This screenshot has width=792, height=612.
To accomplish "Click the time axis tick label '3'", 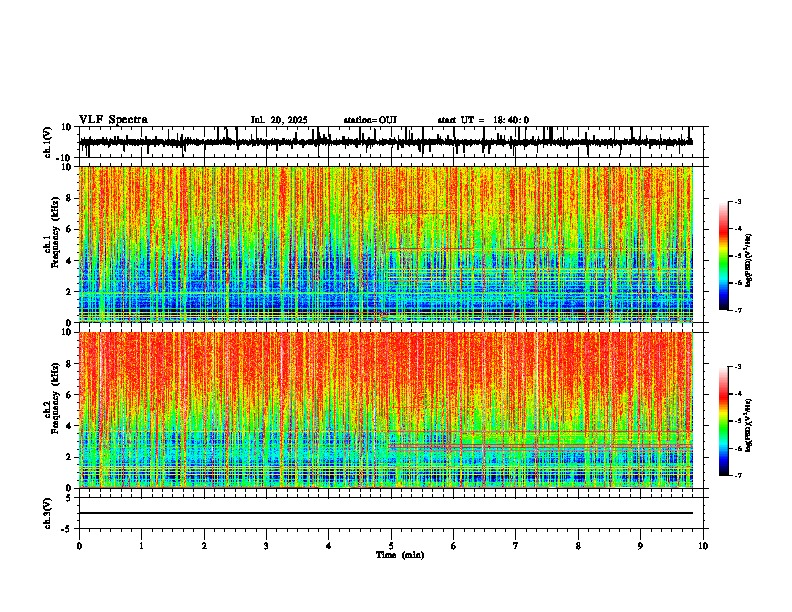I will tap(266, 546).
